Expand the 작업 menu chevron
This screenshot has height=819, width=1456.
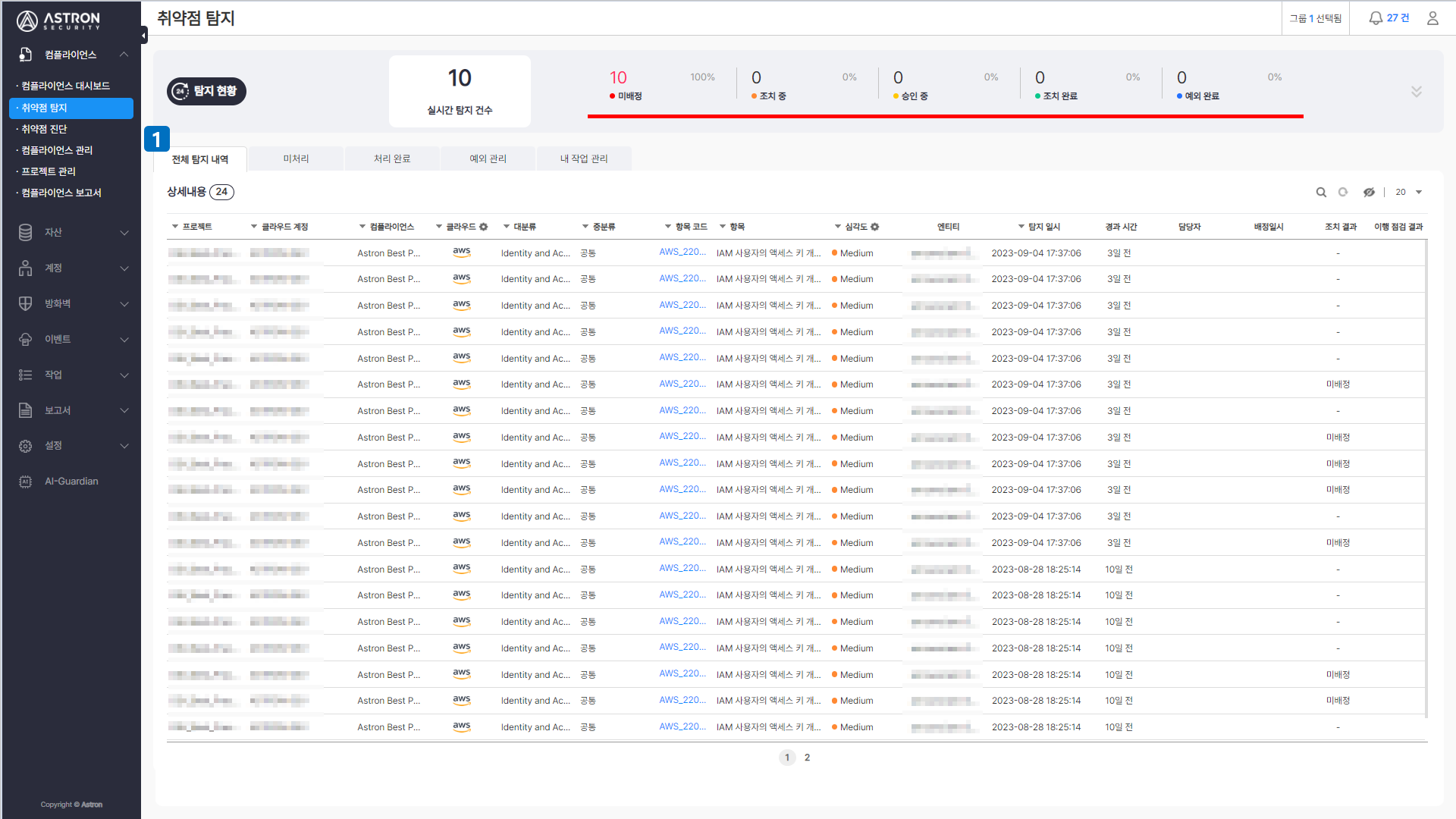pos(124,375)
